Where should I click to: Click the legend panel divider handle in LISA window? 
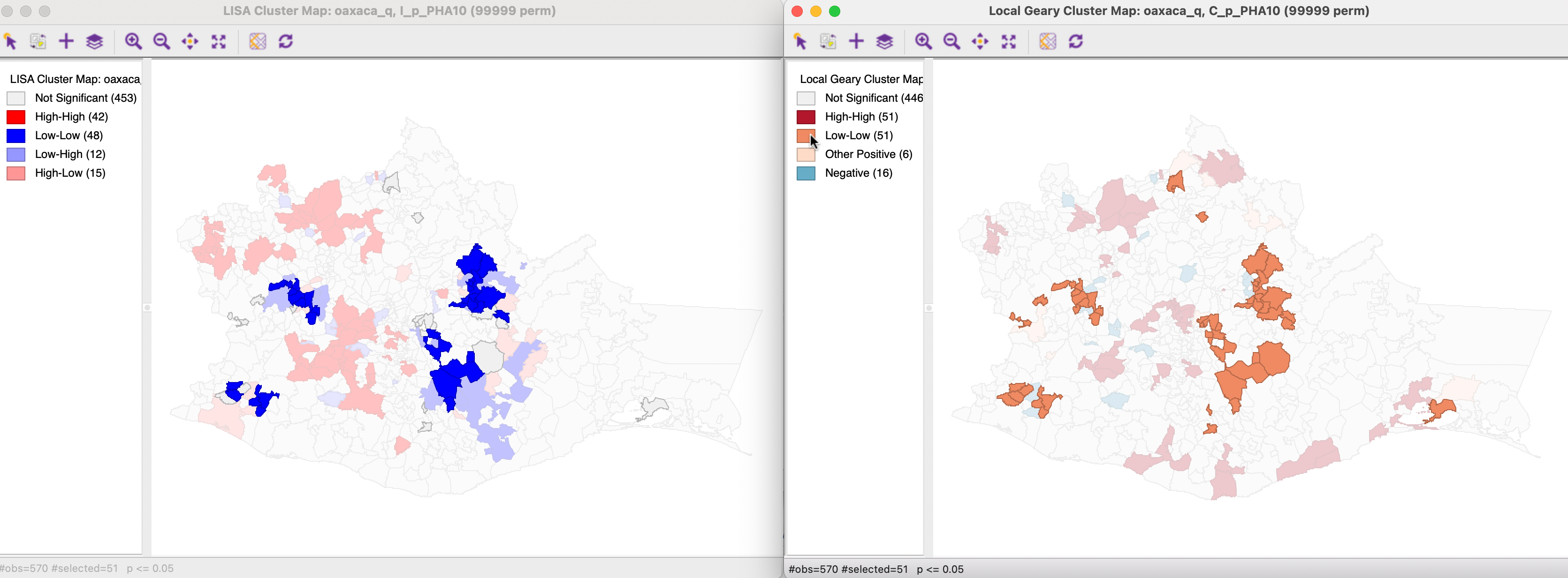tap(147, 308)
